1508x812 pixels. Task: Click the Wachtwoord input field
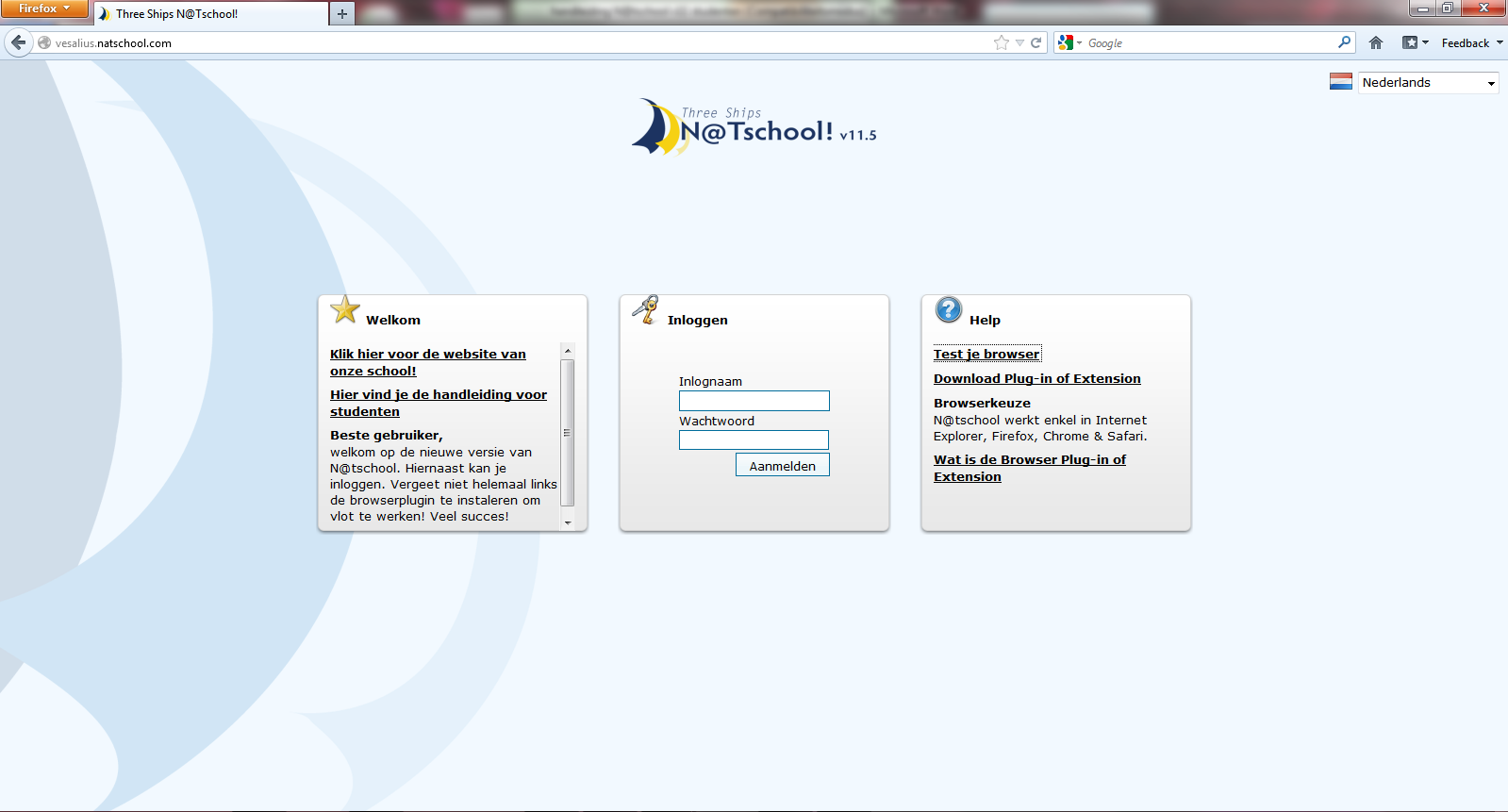click(754, 440)
